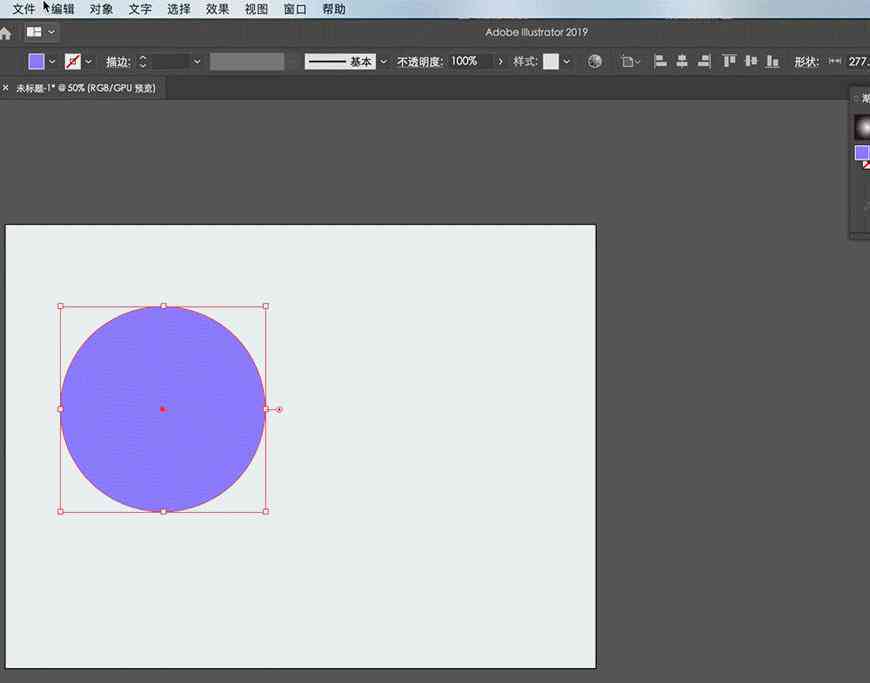The image size is (870, 683).
Task: Open the 窗口 menu
Action: pyautogui.click(x=295, y=9)
